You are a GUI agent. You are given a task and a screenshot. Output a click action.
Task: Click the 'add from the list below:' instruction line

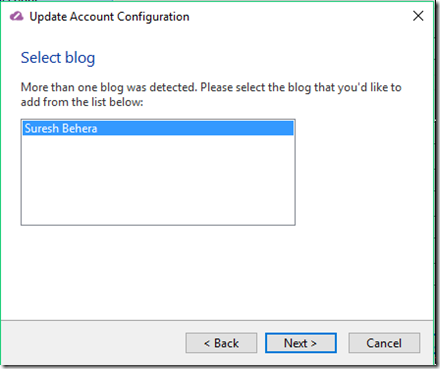(x=82, y=102)
